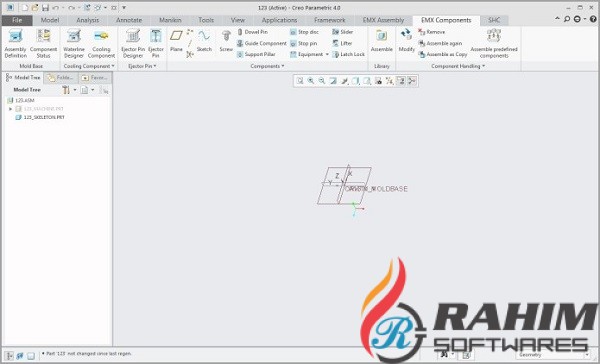Screen dimensions: 600x364
Task: Click the Undo arrow
Action: click(x=55, y=8)
